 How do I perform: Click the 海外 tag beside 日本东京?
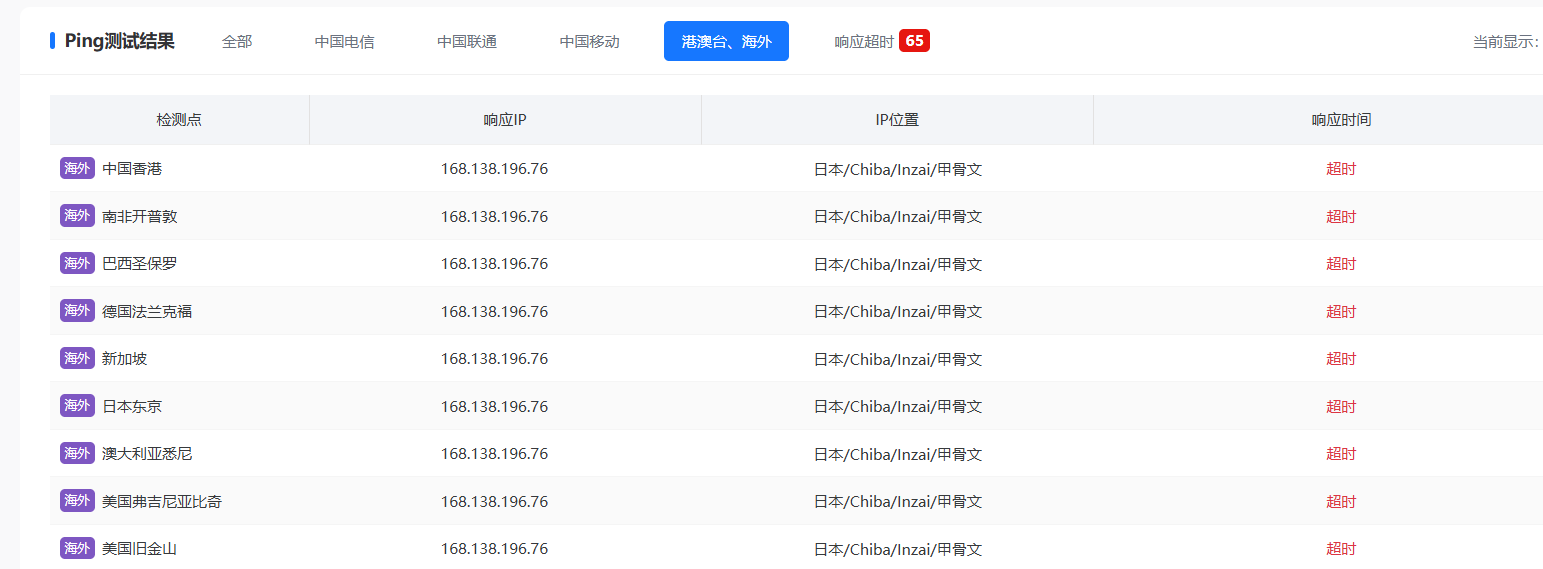tap(77, 405)
